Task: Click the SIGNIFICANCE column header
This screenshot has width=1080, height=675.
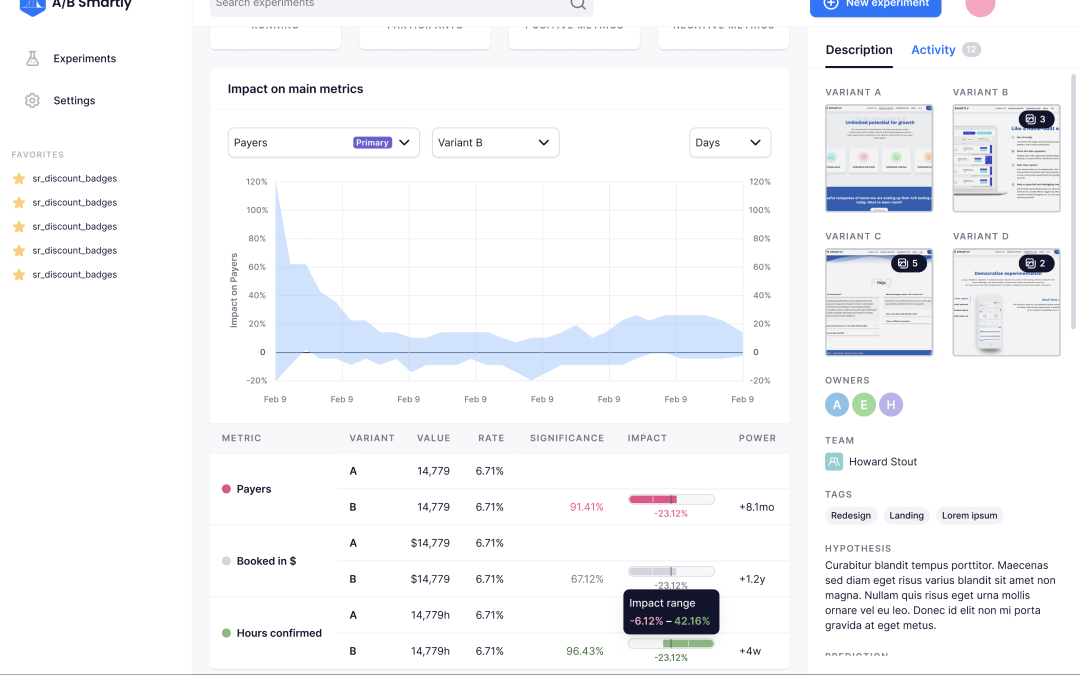Action: tap(566, 438)
